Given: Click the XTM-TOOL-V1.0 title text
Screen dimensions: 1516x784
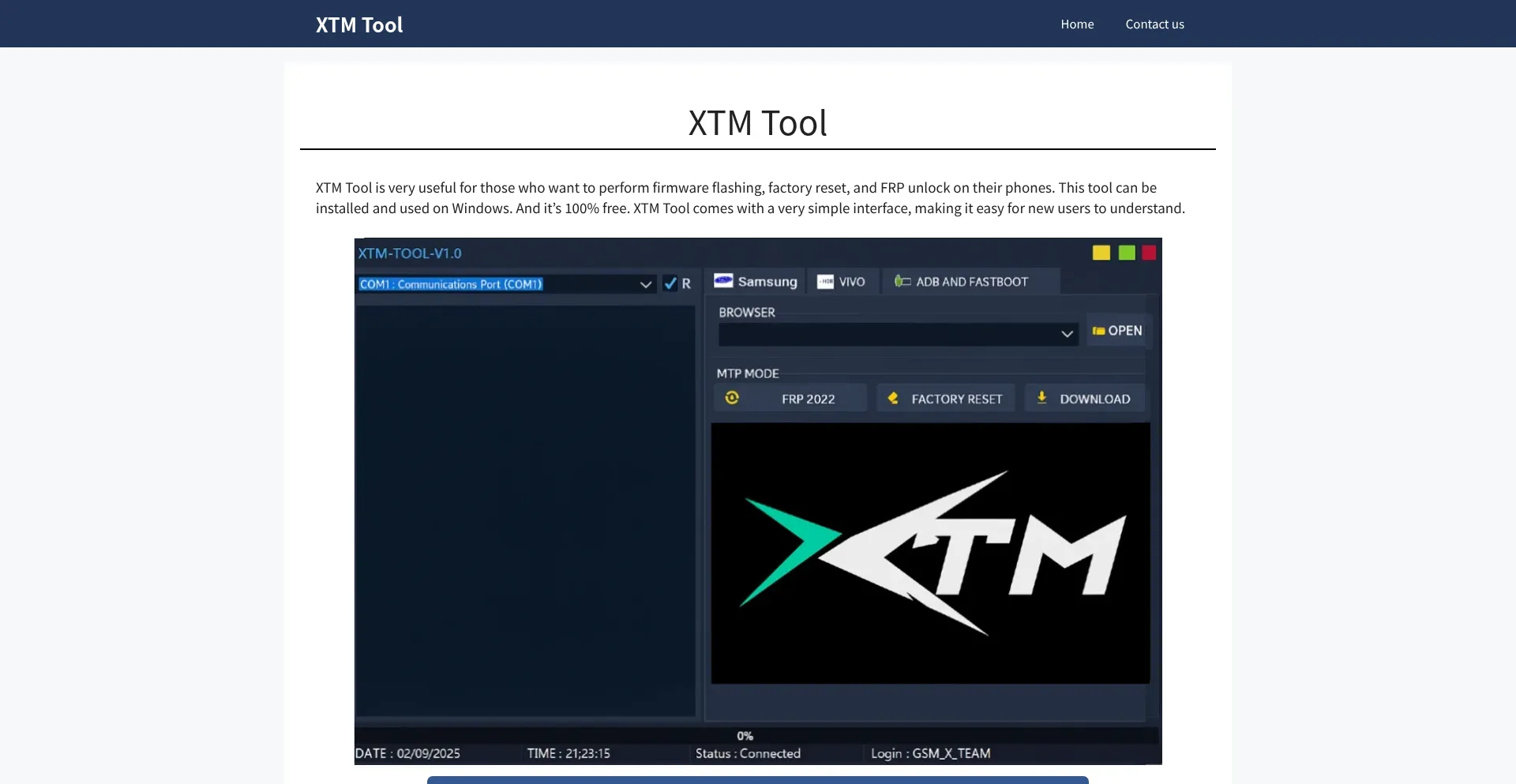Looking at the screenshot, I should [410, 253].
